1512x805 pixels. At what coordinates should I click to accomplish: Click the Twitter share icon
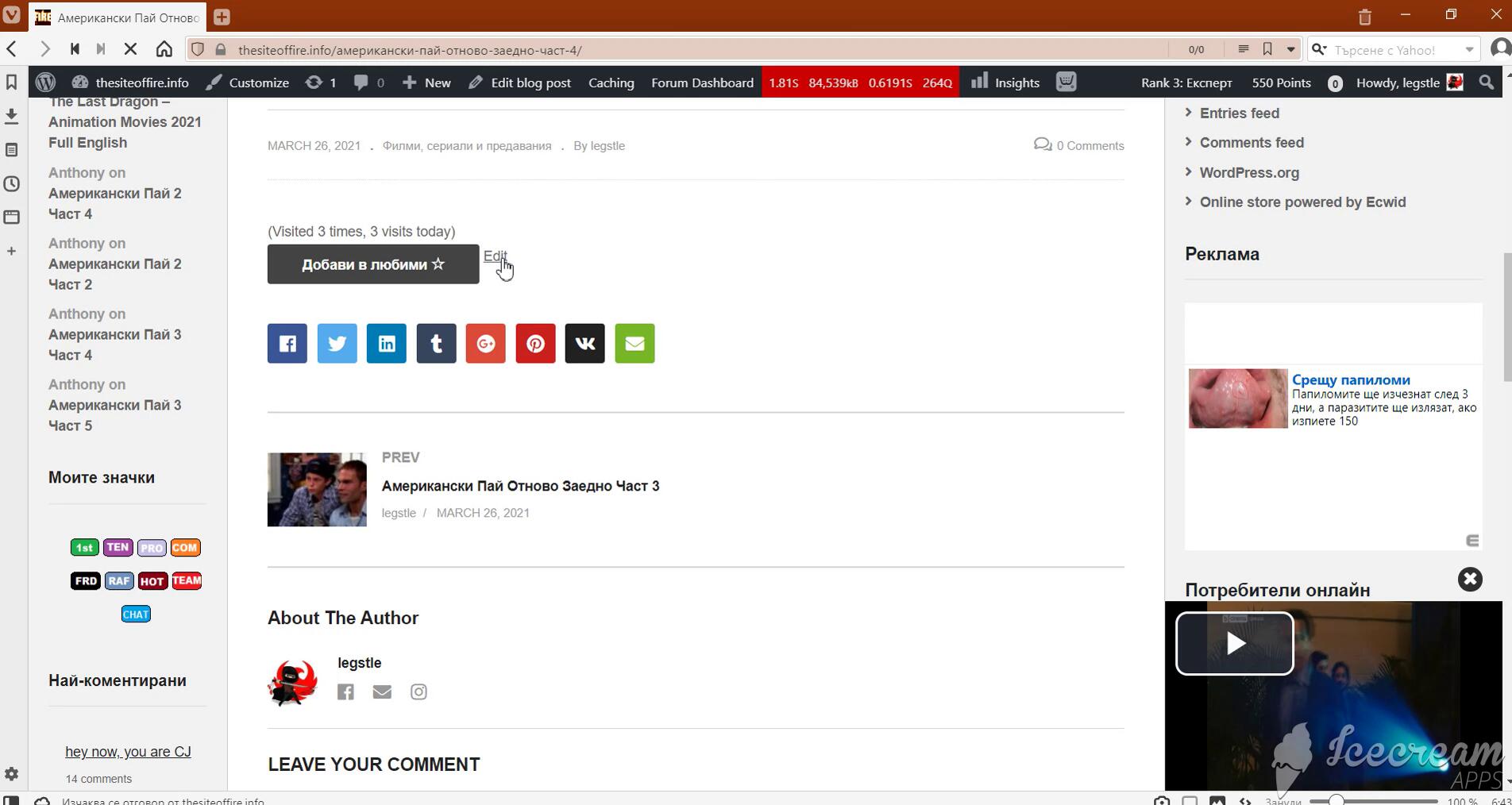337,343
